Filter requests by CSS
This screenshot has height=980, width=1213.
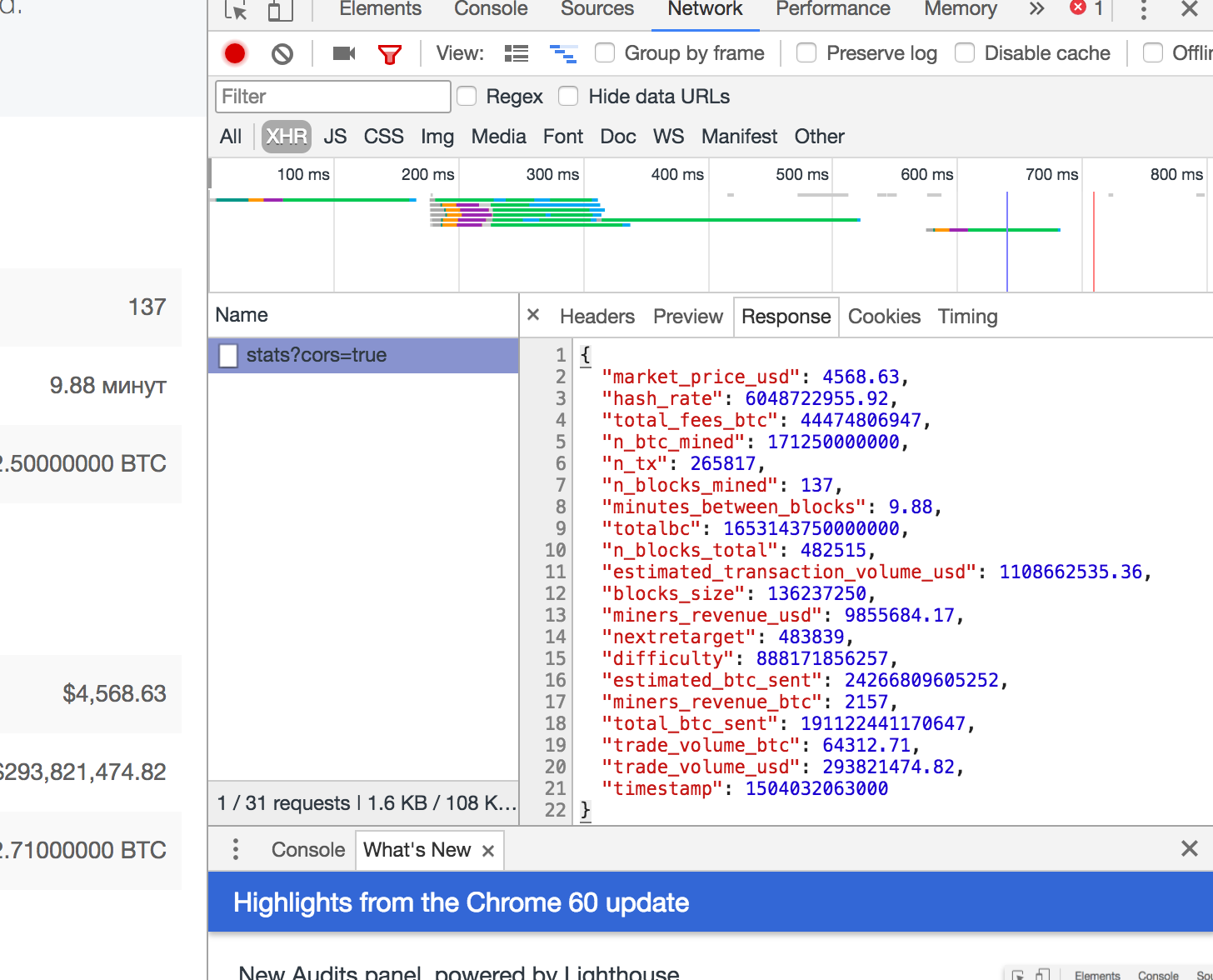tap(383, 137)
